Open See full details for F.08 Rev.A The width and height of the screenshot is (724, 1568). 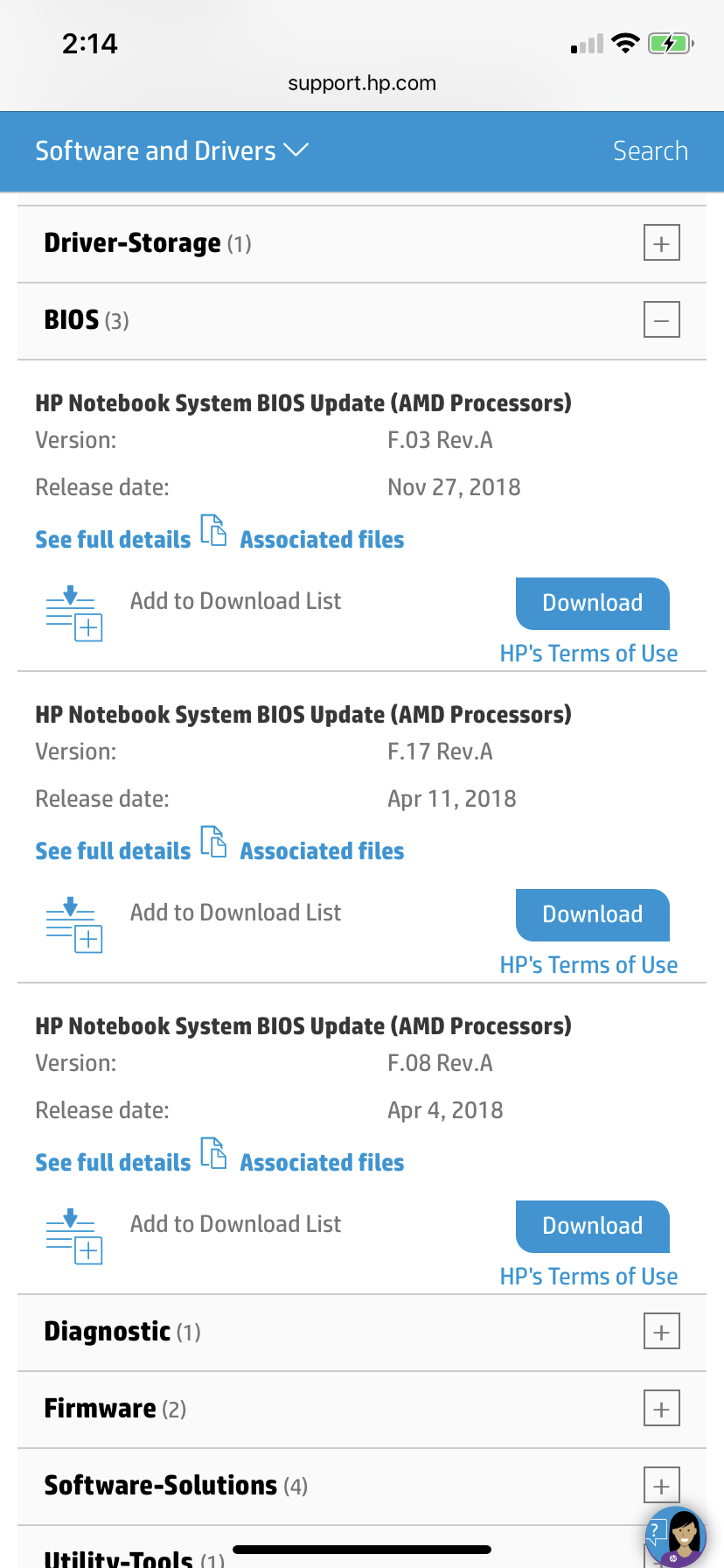(113, 1163)
